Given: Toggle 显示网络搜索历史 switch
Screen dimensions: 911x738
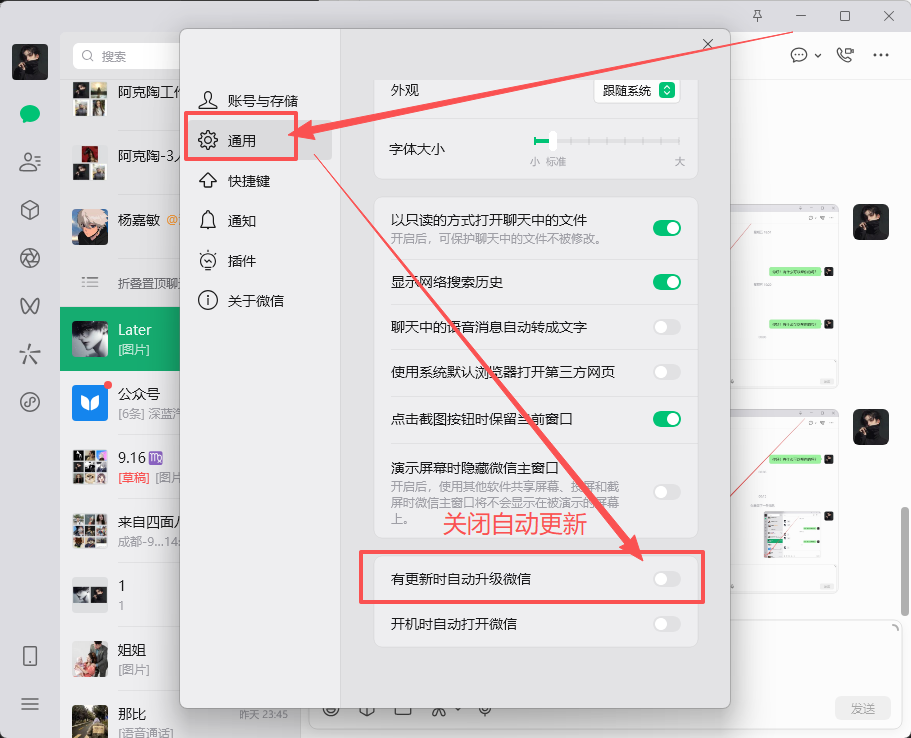Looking at the screenshot, I should 666,282.
